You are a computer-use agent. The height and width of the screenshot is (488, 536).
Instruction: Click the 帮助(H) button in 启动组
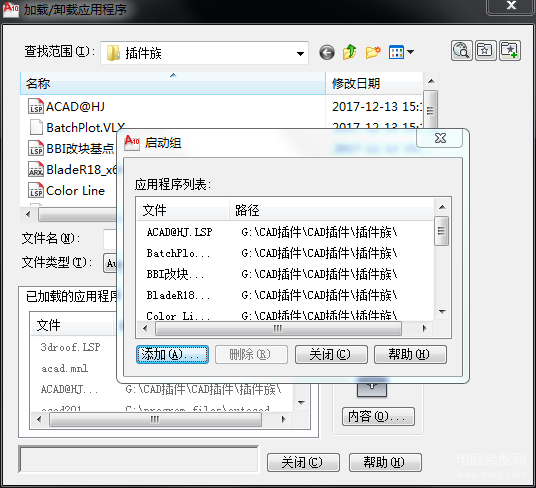(410, 354)
